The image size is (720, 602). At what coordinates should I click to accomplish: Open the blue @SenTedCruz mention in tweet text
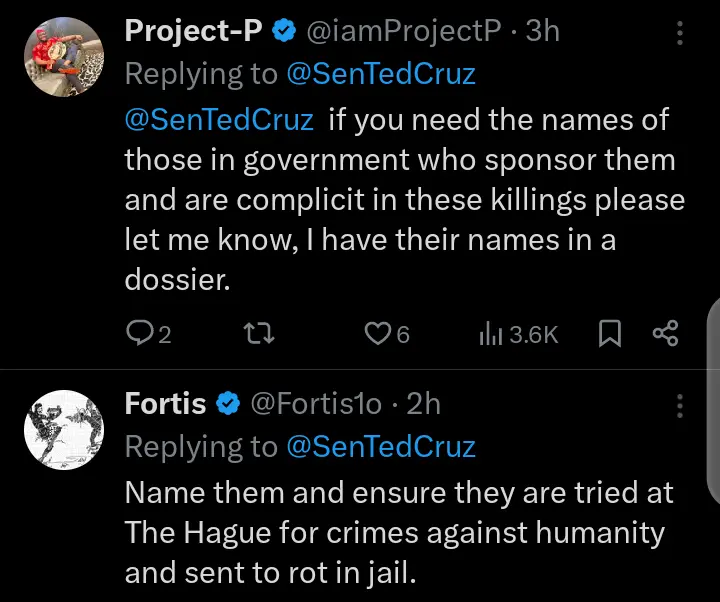pyautogui.click(x=219, y=120)
